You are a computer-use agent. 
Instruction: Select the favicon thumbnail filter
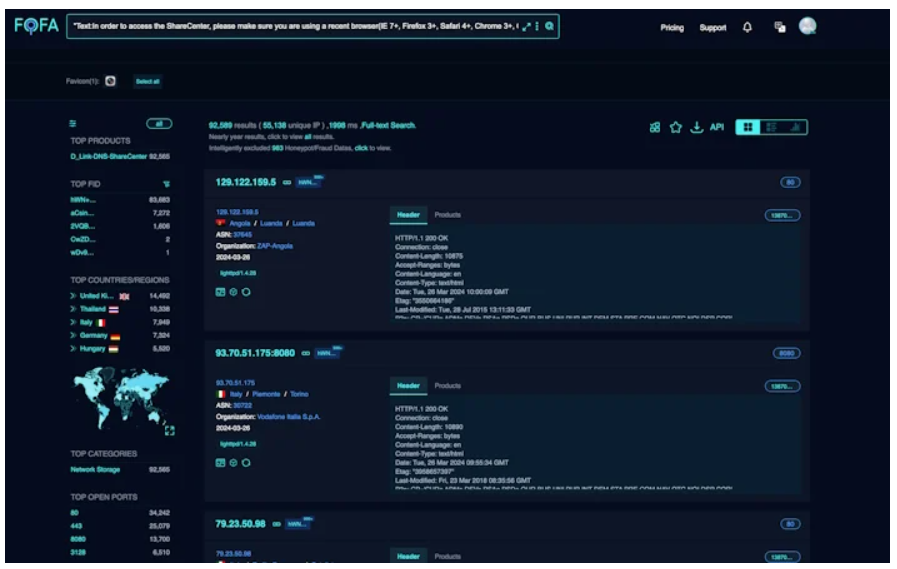110,81
